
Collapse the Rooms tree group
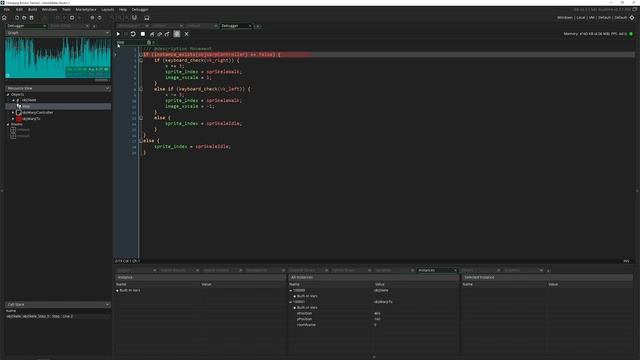8,124
